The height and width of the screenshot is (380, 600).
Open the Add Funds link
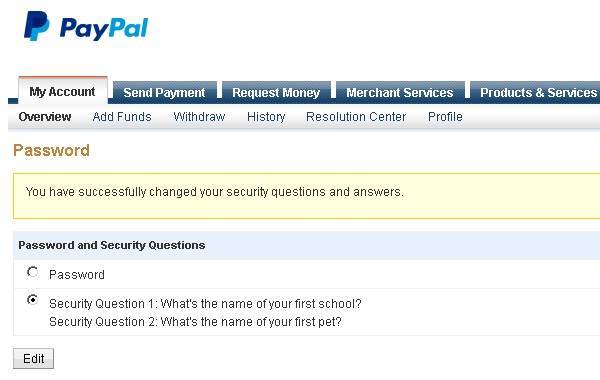122,117
